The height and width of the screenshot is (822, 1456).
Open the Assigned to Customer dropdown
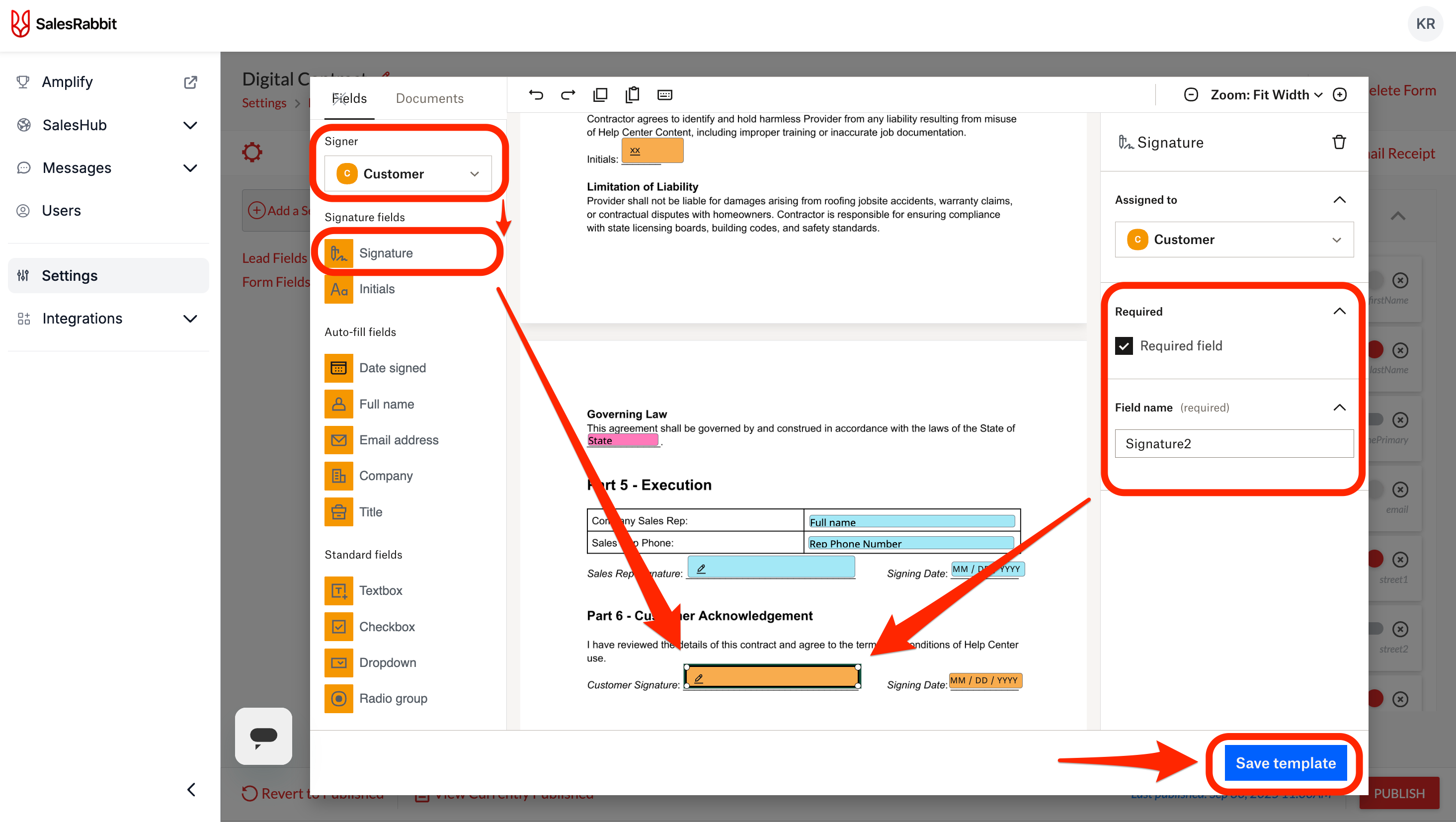1234,239
